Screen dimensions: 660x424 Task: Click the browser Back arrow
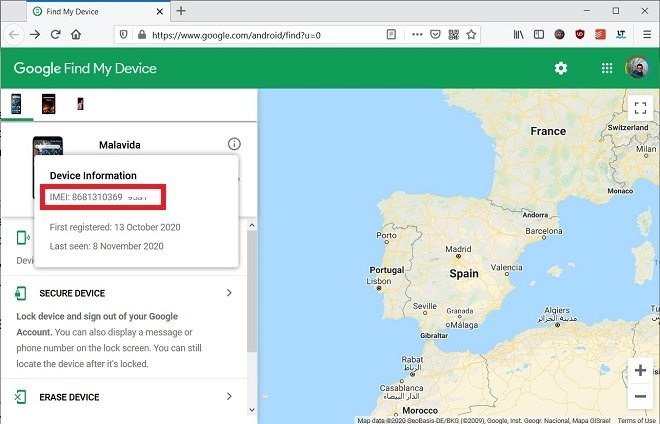14,35
